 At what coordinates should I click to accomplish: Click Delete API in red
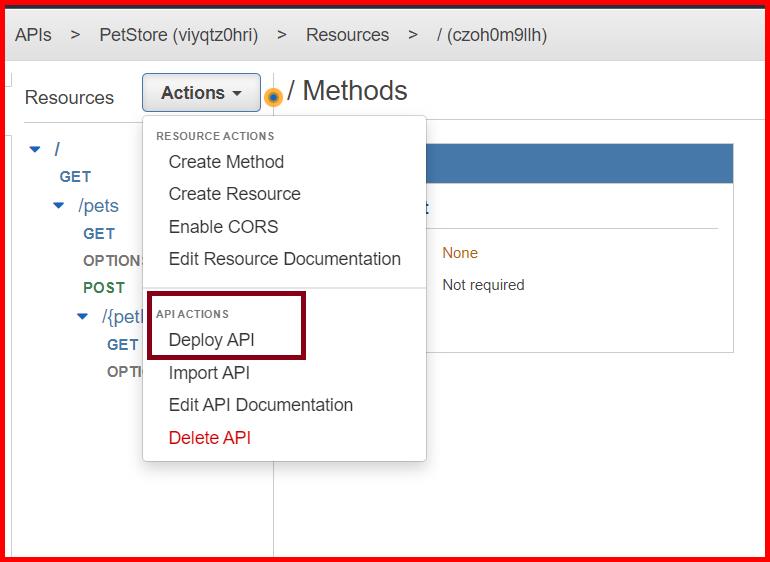(x=209, y=437)
